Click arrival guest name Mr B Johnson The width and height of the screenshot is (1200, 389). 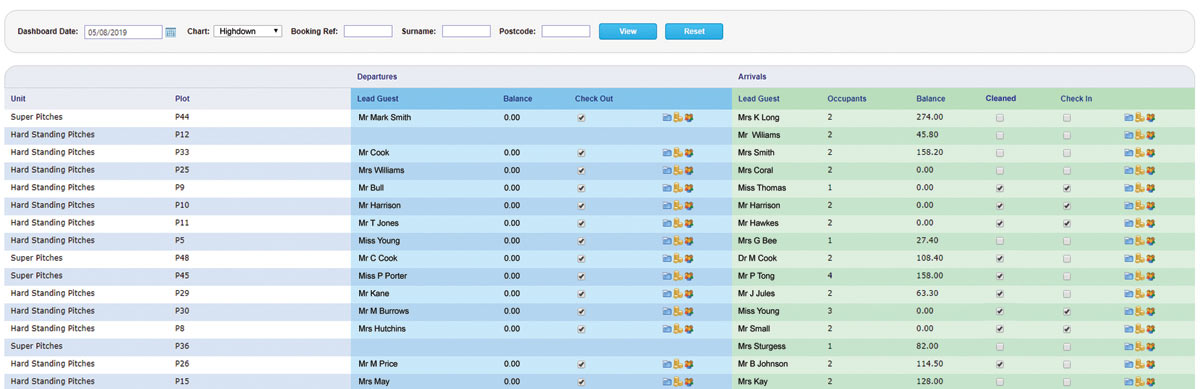tap(763, 364)
